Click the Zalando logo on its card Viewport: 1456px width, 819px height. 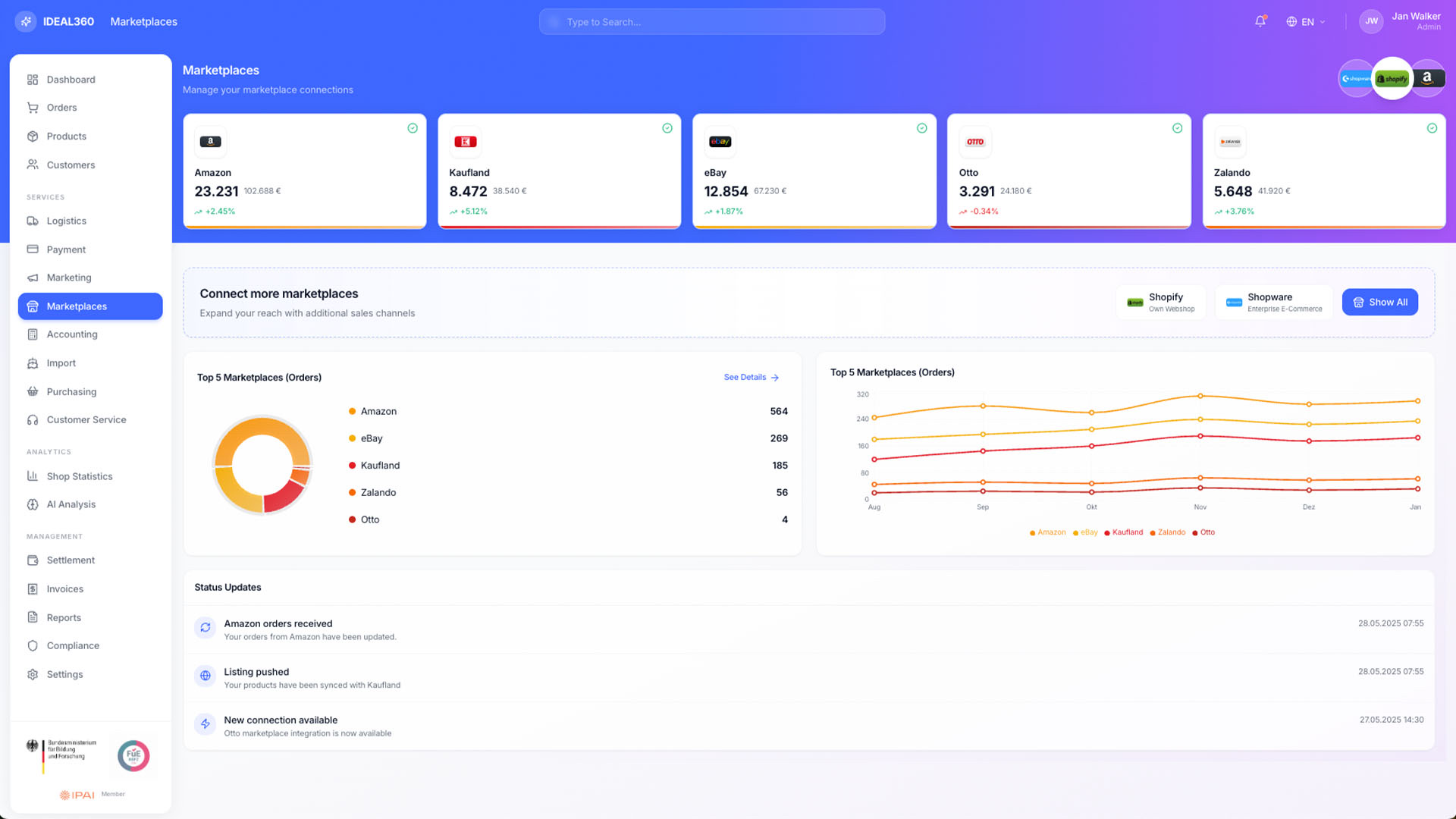1230,142
